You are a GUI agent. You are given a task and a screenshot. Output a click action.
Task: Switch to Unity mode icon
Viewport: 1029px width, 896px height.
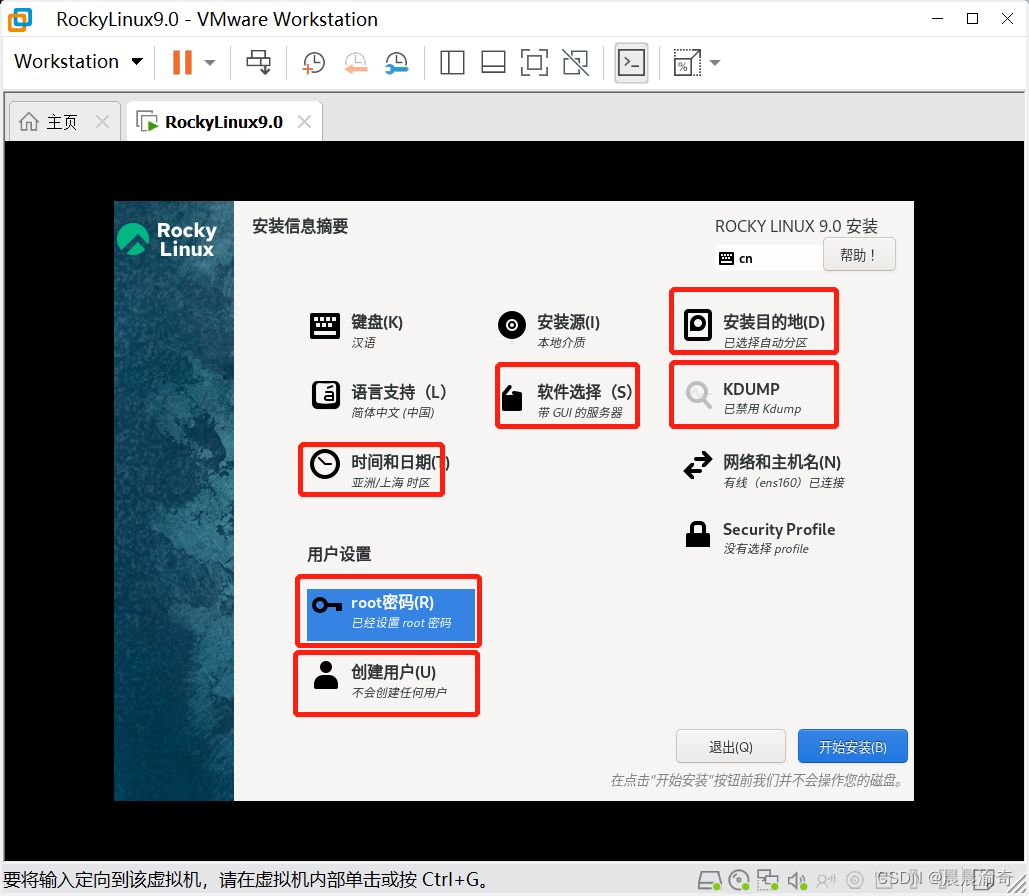(x=576, y=63)
